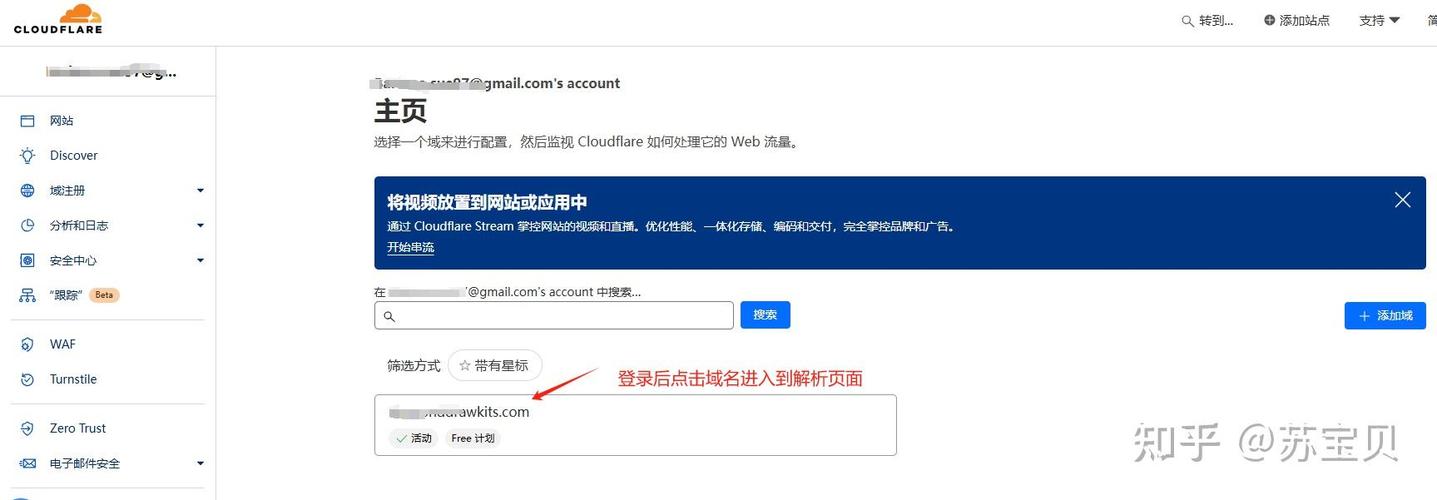Open the 支持 dropdown menu
The height and width of the screenshot is (500, 1437).
pyautogui.click(x=1379, y=20)
